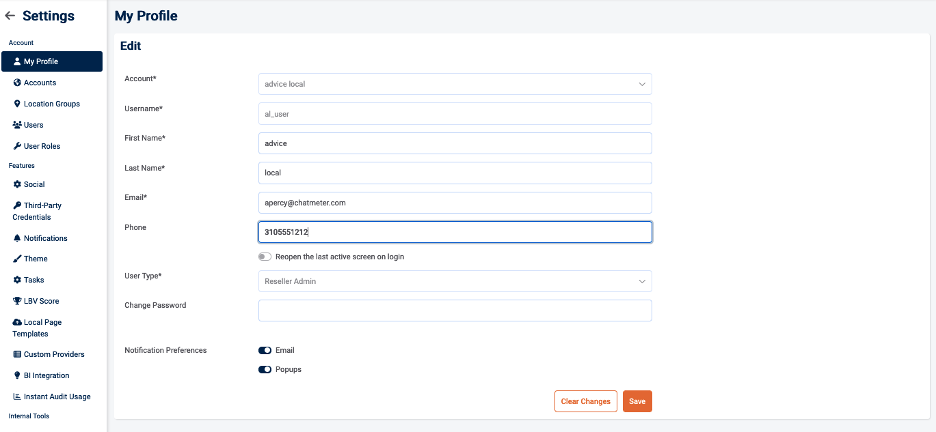This screenshot has width=936, height=432.
Task: Focus the Email input field
Action: coord(454,202)
